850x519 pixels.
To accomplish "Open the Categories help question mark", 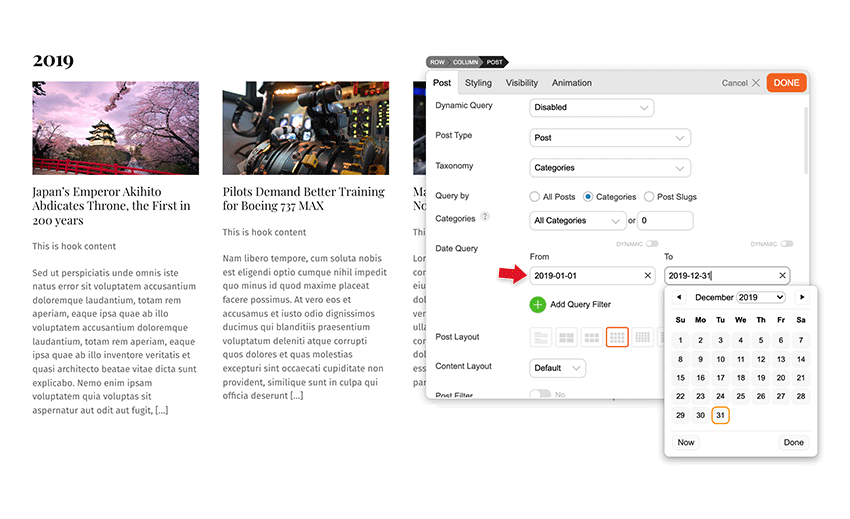I will coord(485,216).
